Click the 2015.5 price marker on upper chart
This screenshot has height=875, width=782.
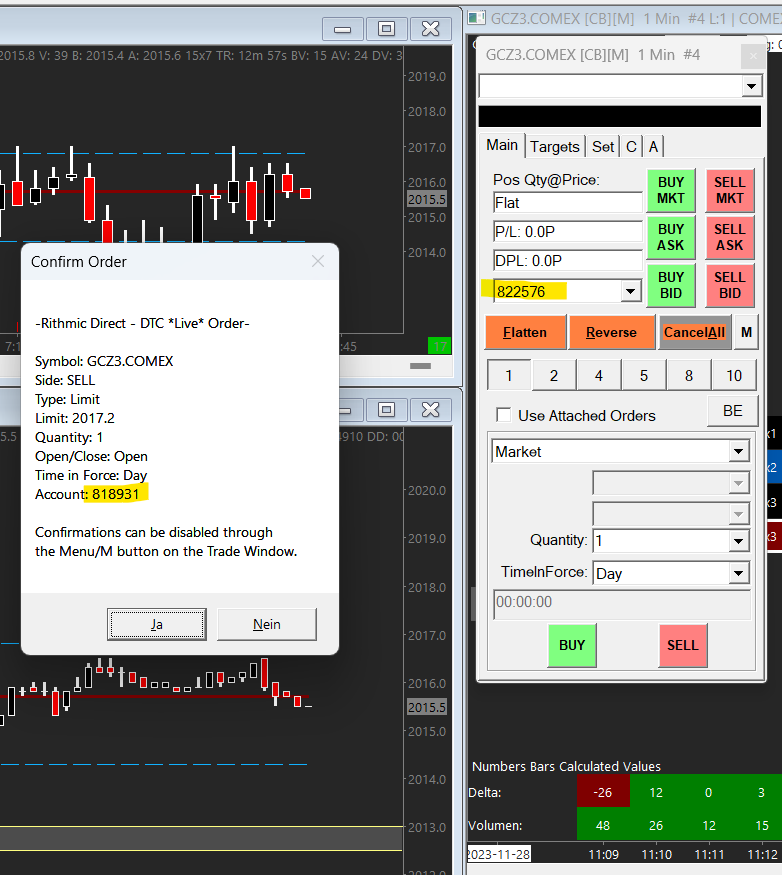(427, 199)
